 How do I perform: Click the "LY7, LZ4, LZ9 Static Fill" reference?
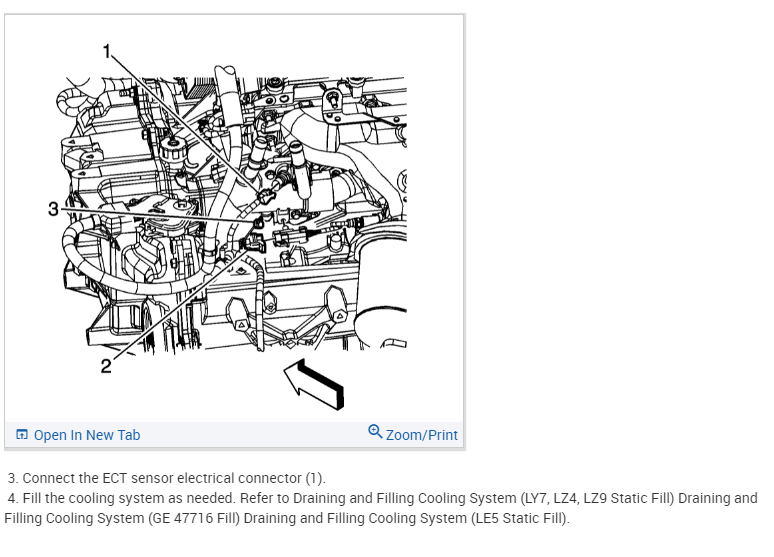point(598,498)
